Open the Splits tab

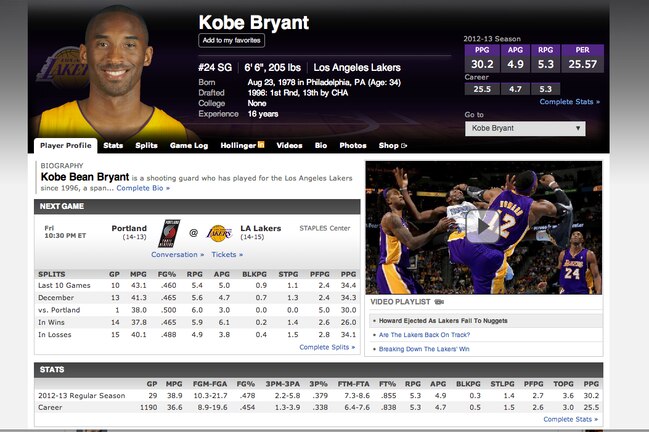coord(147,146)
